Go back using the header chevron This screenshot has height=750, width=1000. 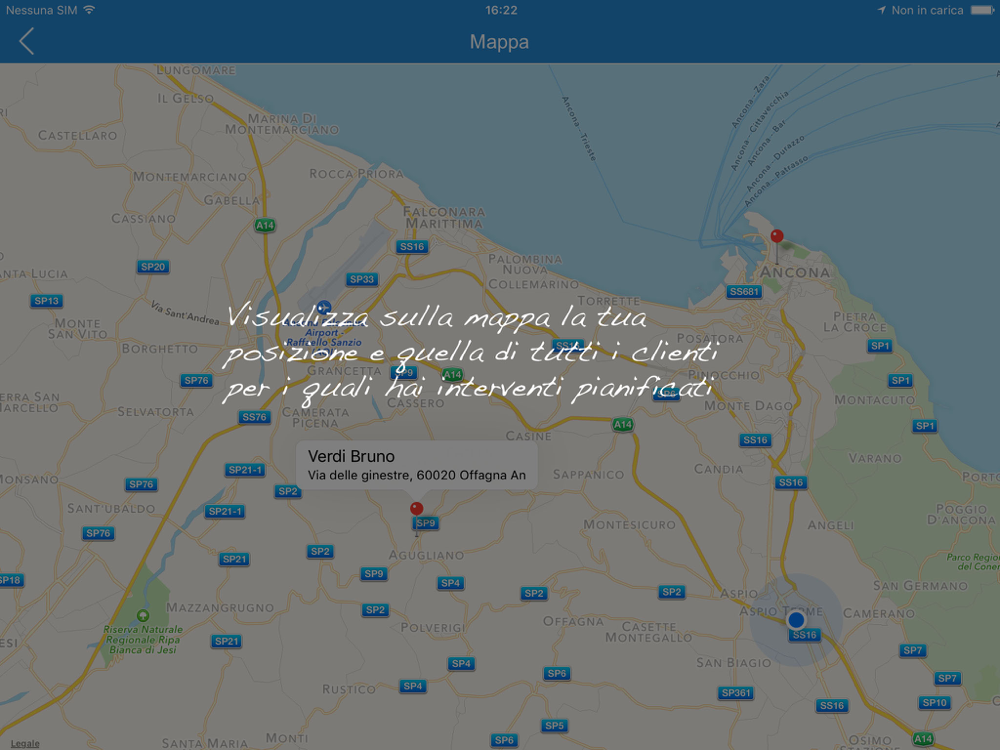point(26,41)
